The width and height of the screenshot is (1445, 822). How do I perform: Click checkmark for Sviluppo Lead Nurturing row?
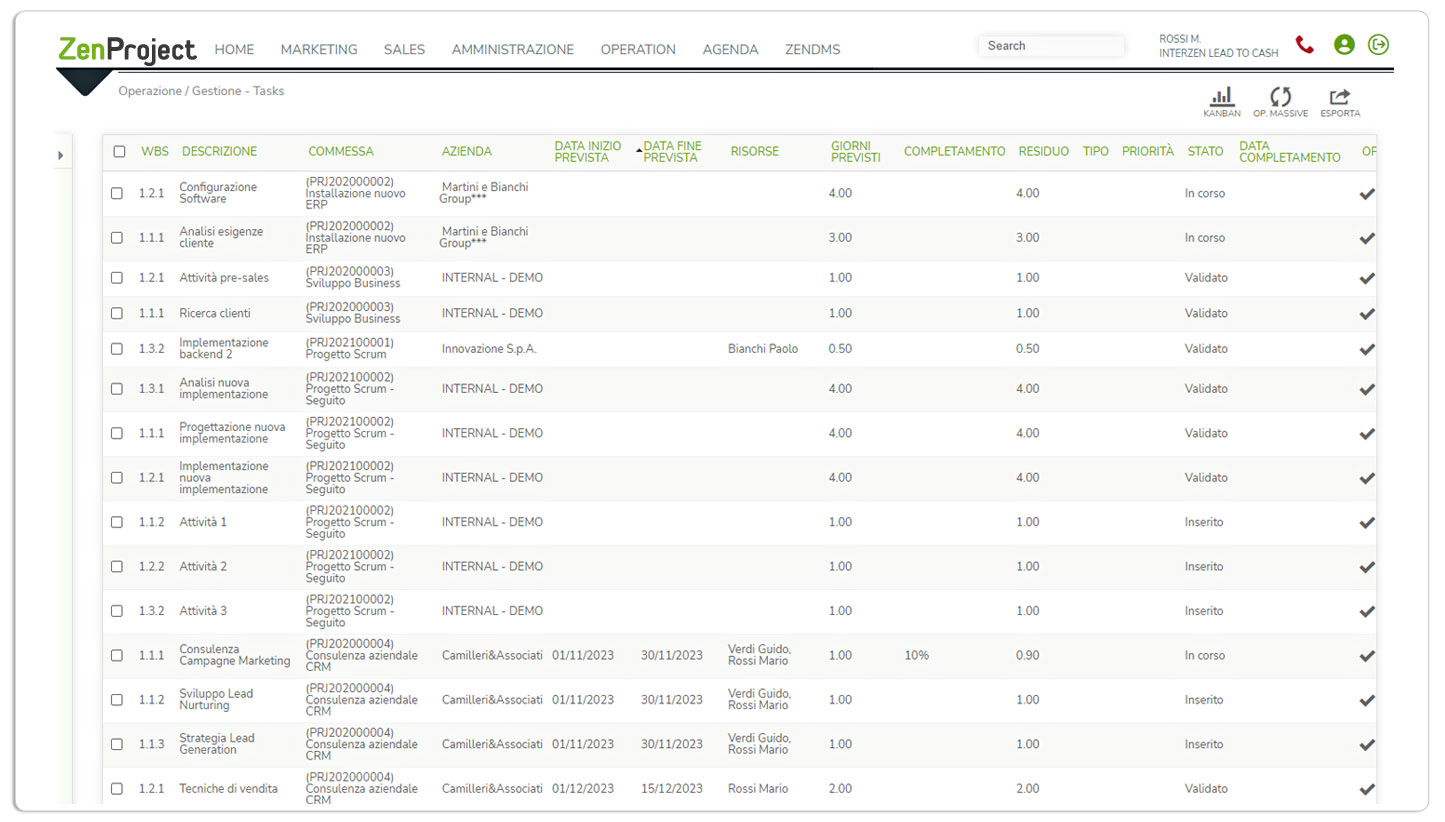[x=1367, y=700]
